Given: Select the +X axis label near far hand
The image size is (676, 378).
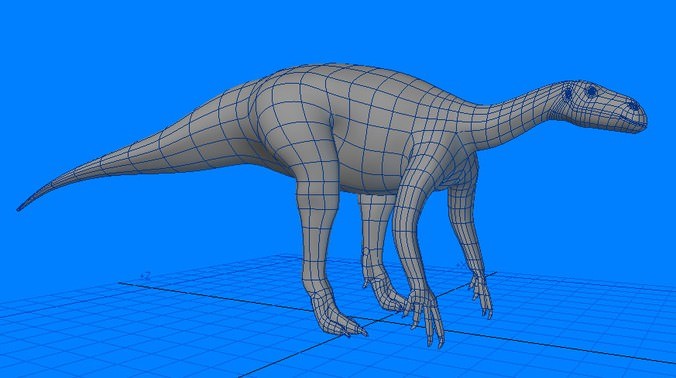Looking at the screenshot, I should coord(461,266).
